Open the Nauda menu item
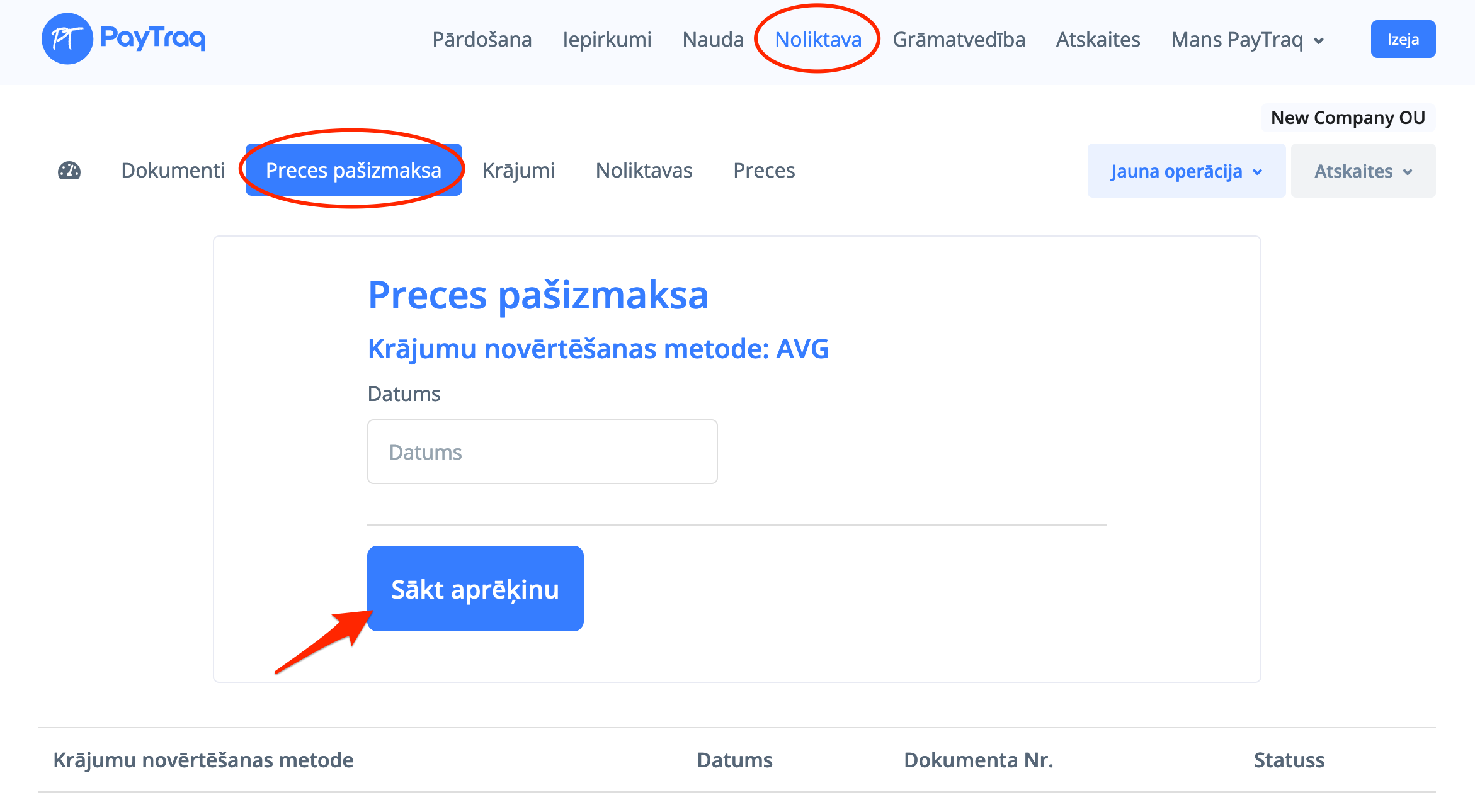This screenshot has width=1475, height=812. click(713, 40)
